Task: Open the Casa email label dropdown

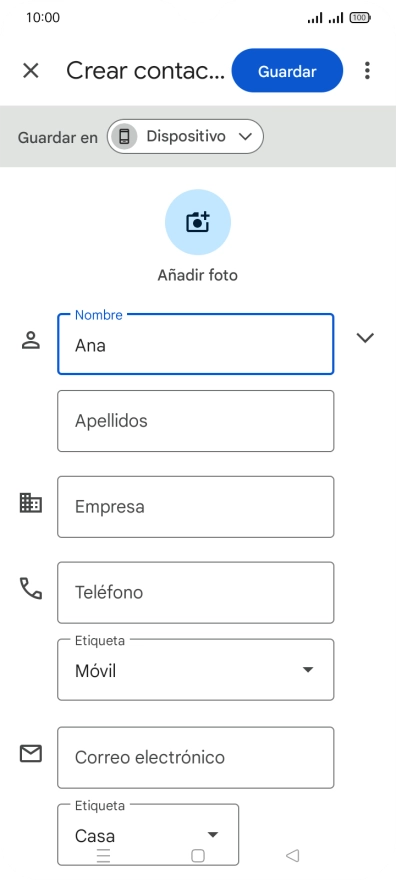Action: coord(148,835)
